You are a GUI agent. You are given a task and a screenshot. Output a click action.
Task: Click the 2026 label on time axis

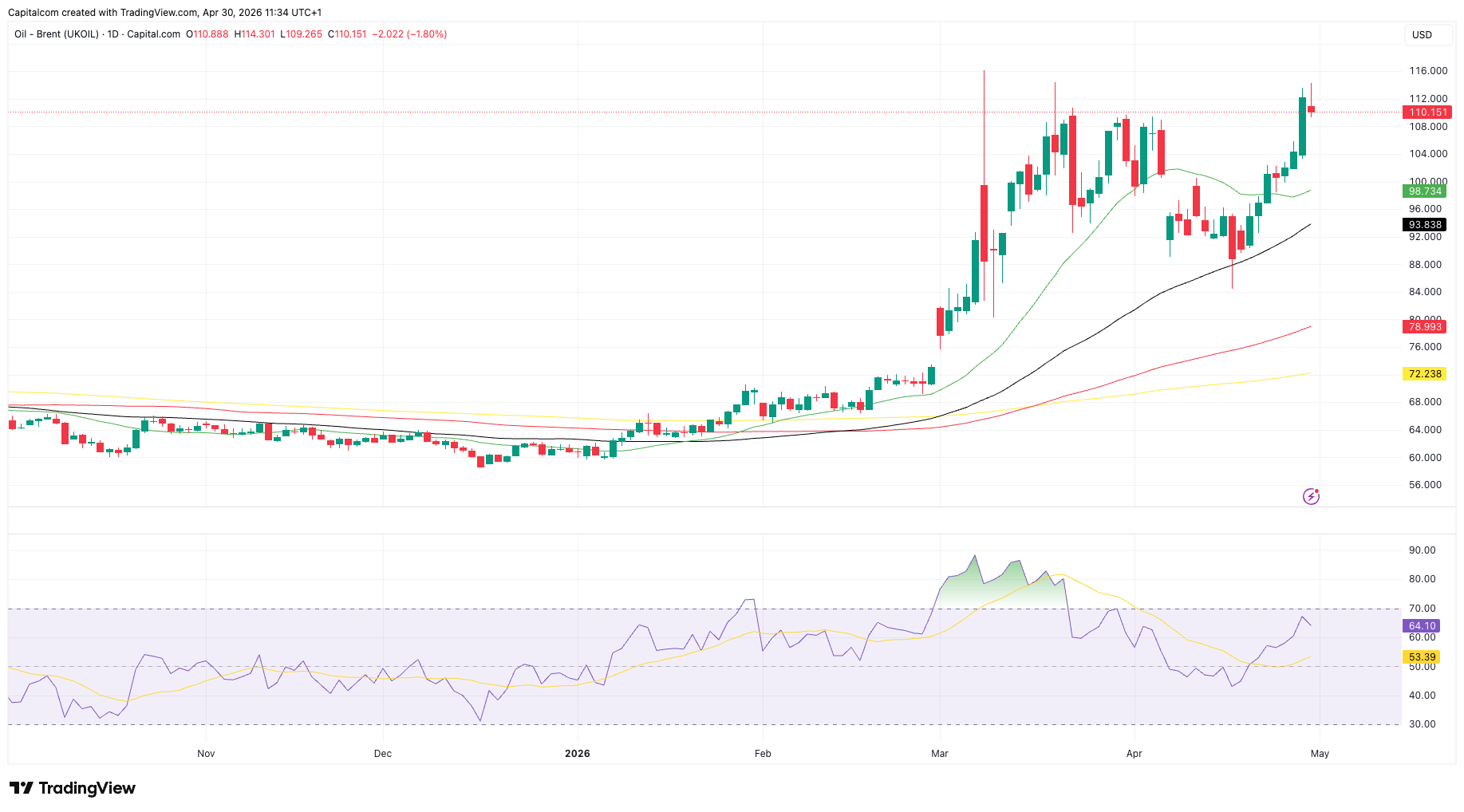(577, 754)
